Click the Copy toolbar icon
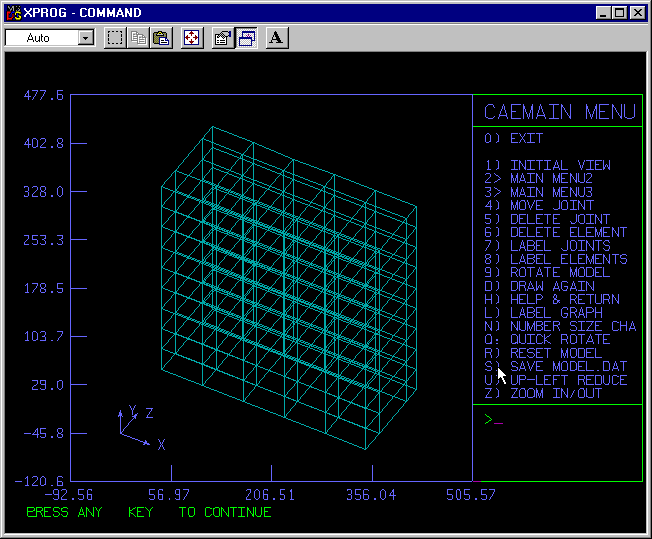The image size is (652, 539). coord(138,38)
